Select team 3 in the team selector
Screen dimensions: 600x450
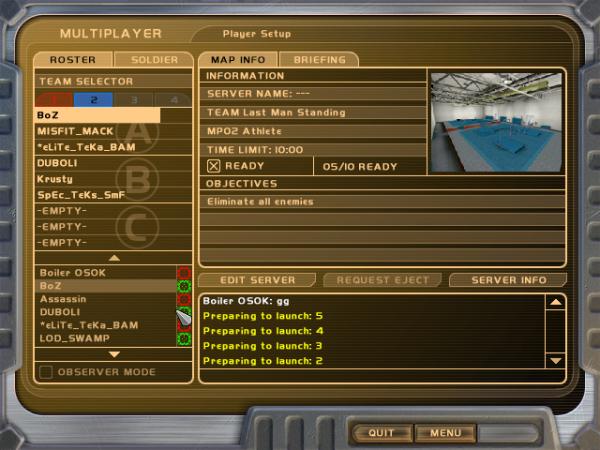pyautogui.click(x=134, y=99)
